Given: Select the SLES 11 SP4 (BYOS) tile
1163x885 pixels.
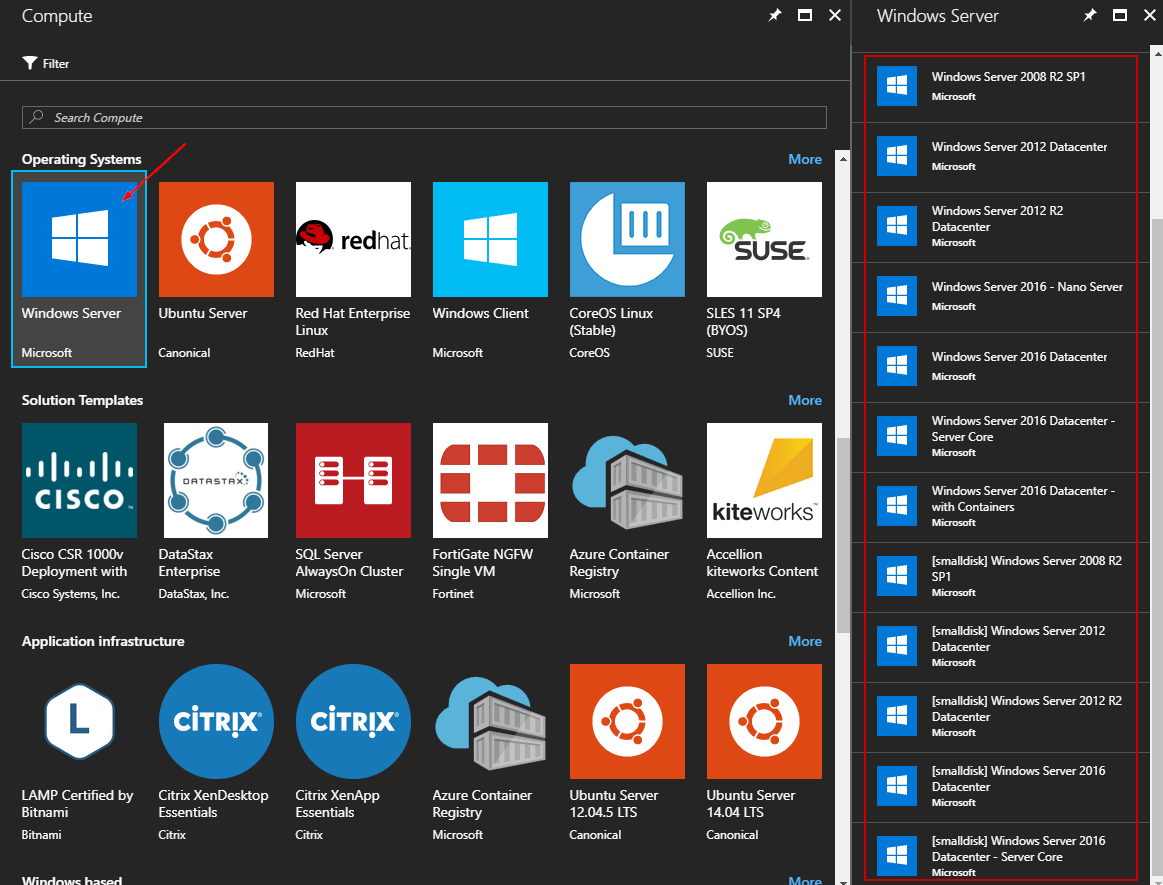Looking at the screenshot, I should [764, 271].
